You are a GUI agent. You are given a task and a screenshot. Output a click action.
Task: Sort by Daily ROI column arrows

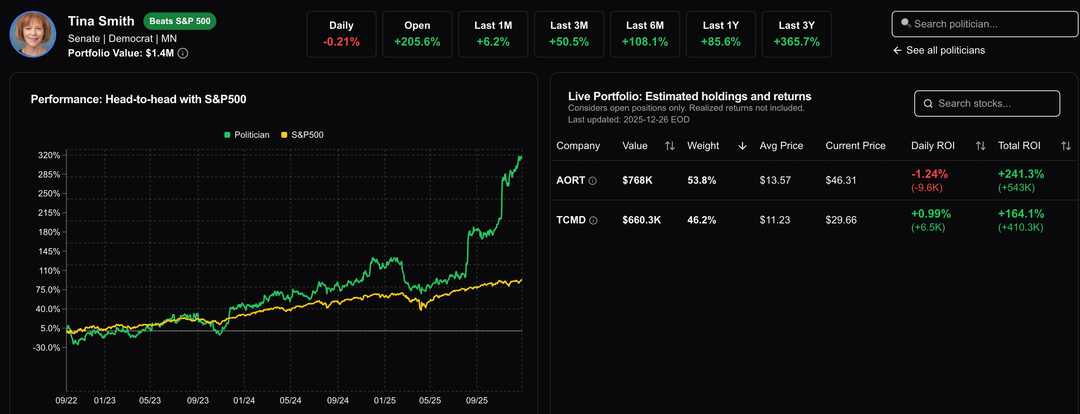click(x=980, y=146)
